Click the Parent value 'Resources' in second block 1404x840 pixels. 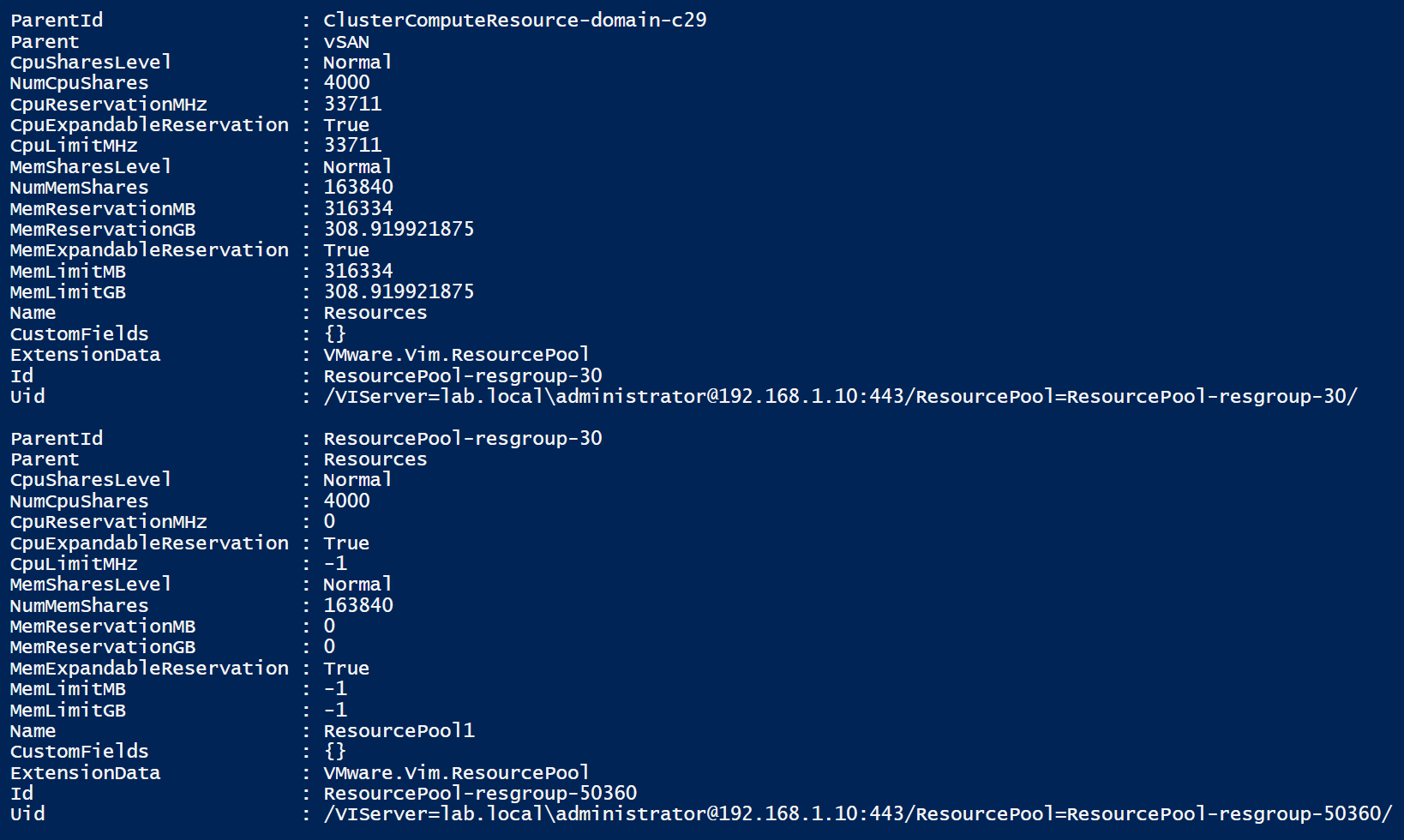375,459
